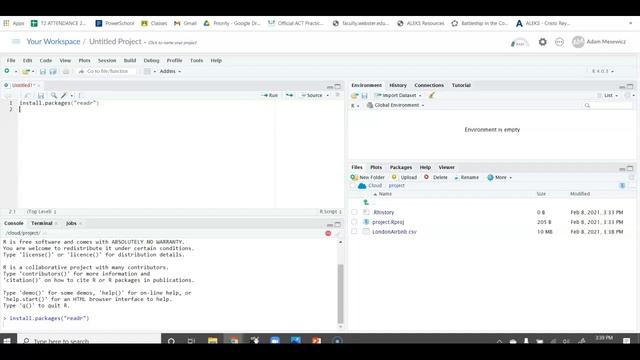Open the Connections tab

pyautogui.click(x=429, y=85)
